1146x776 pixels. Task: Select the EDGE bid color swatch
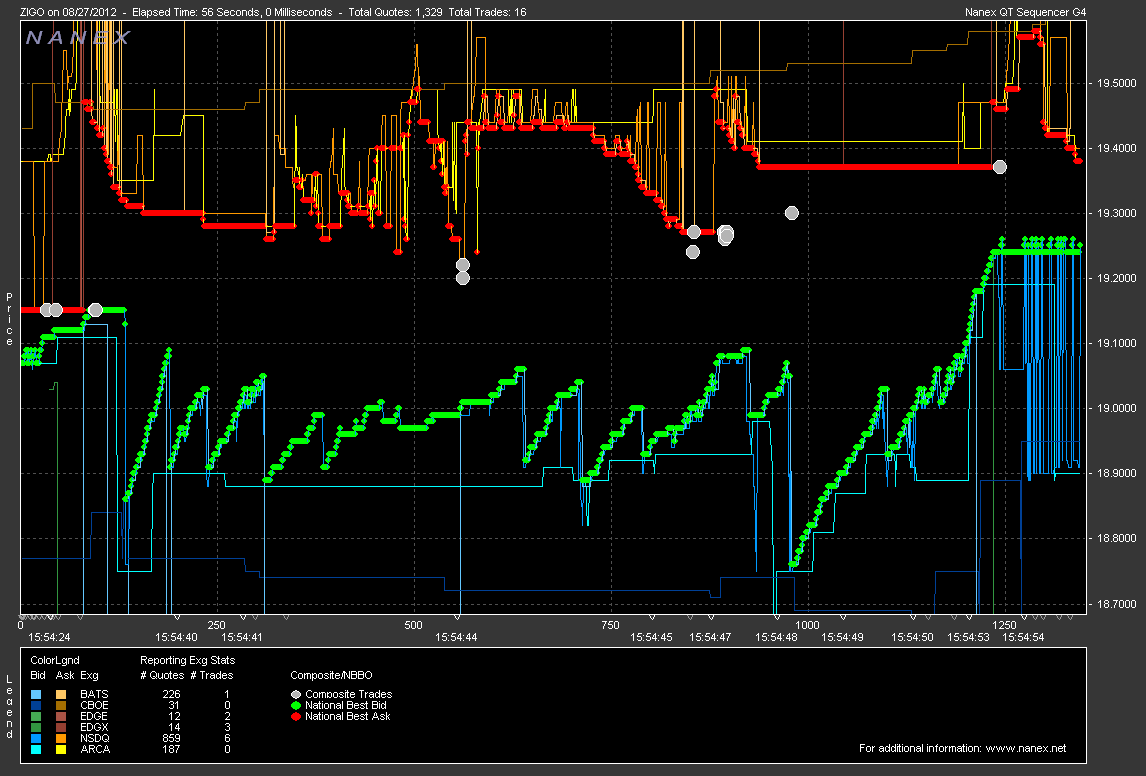(37, 716)
